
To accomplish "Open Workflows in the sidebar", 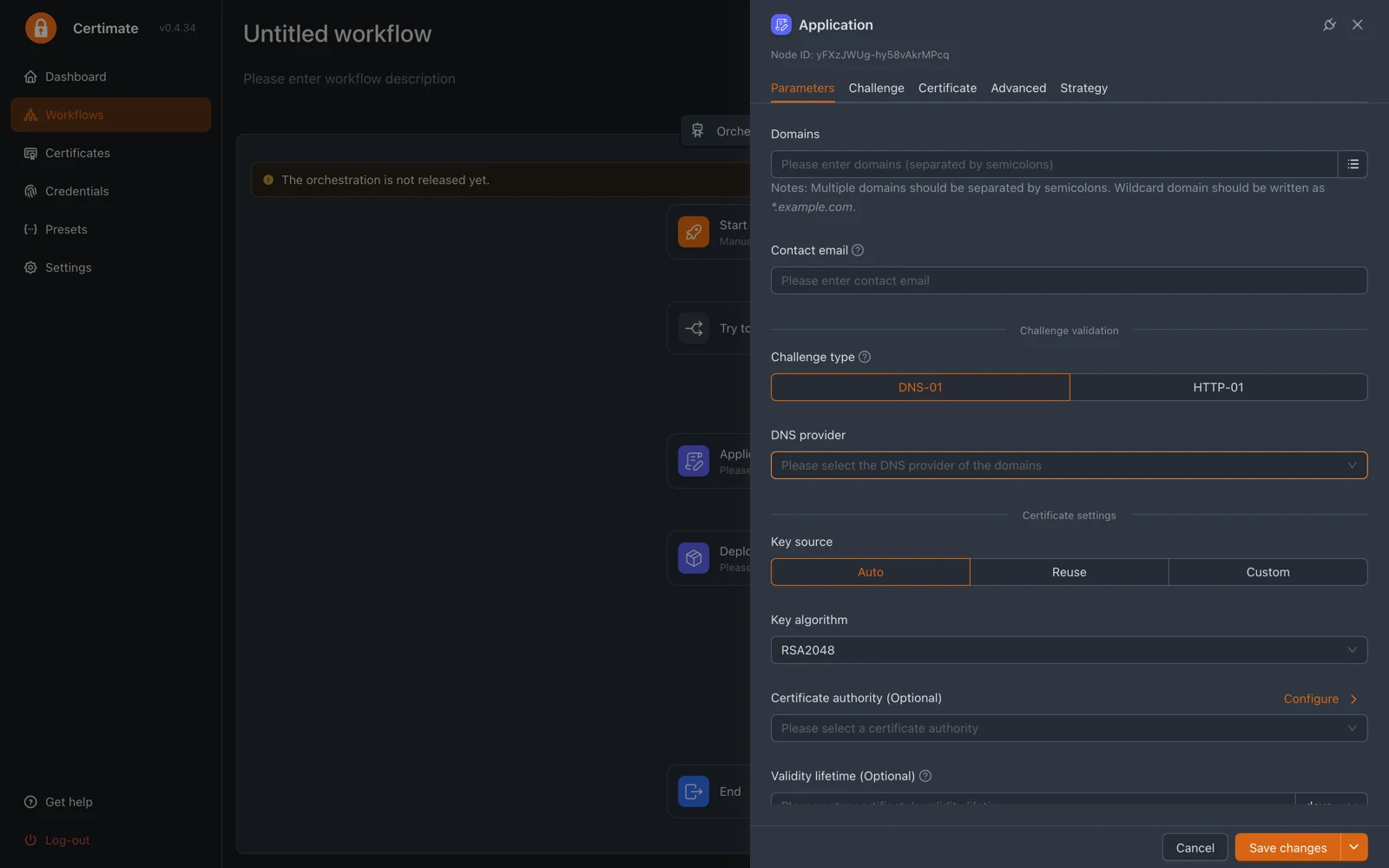I will pos(110,115).
